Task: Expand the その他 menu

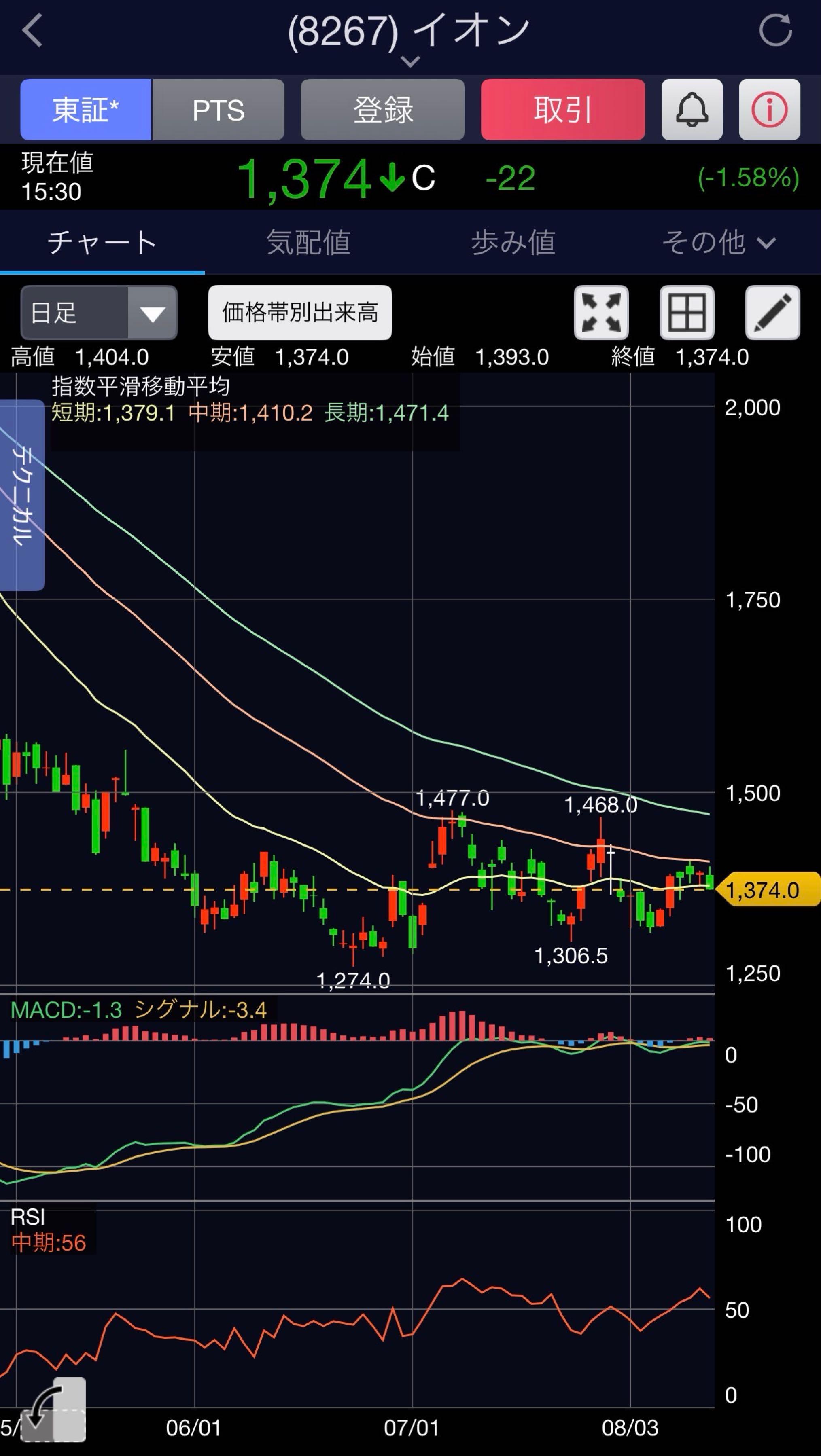Action: tap(718, 243)
